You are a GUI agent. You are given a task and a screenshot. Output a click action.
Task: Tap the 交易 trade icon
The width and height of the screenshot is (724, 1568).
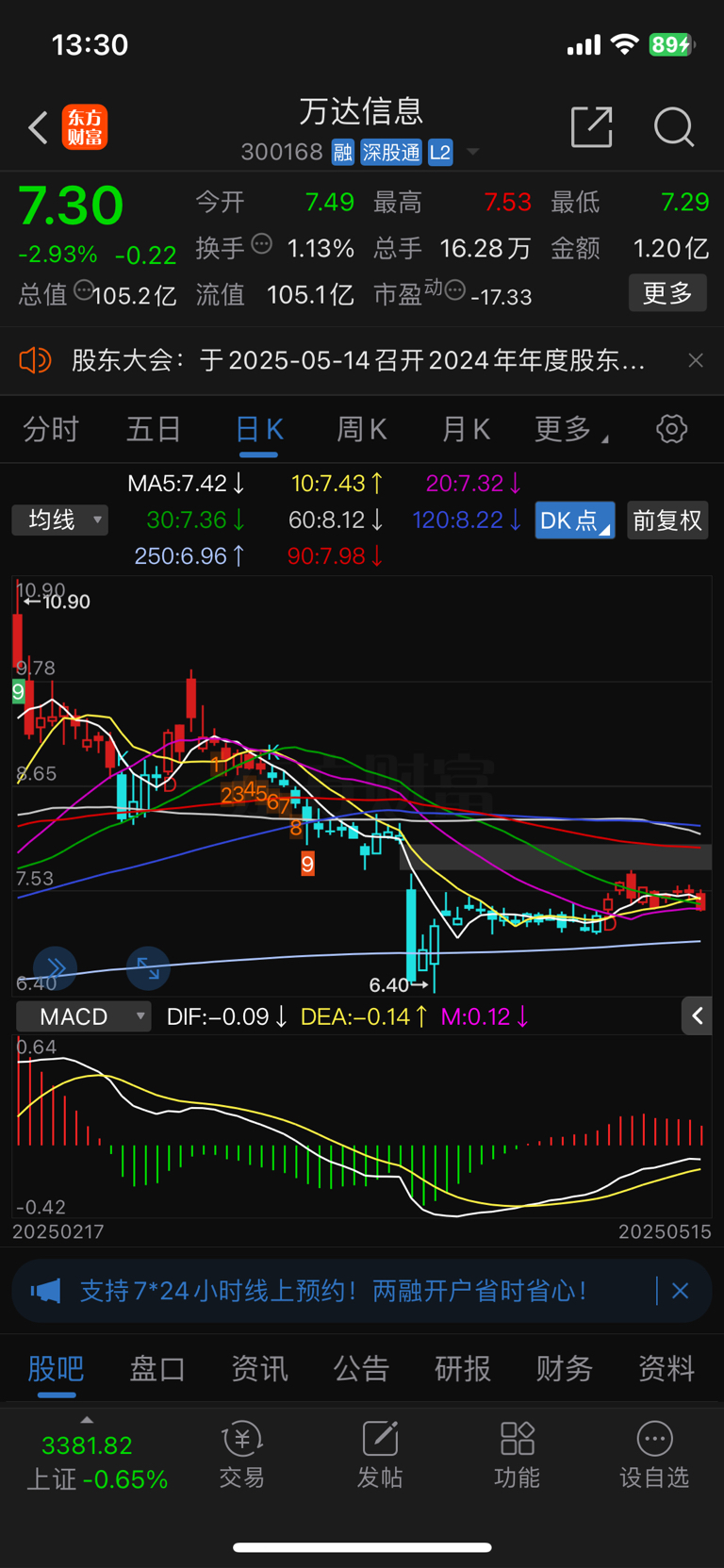(x=242, y=1455)
